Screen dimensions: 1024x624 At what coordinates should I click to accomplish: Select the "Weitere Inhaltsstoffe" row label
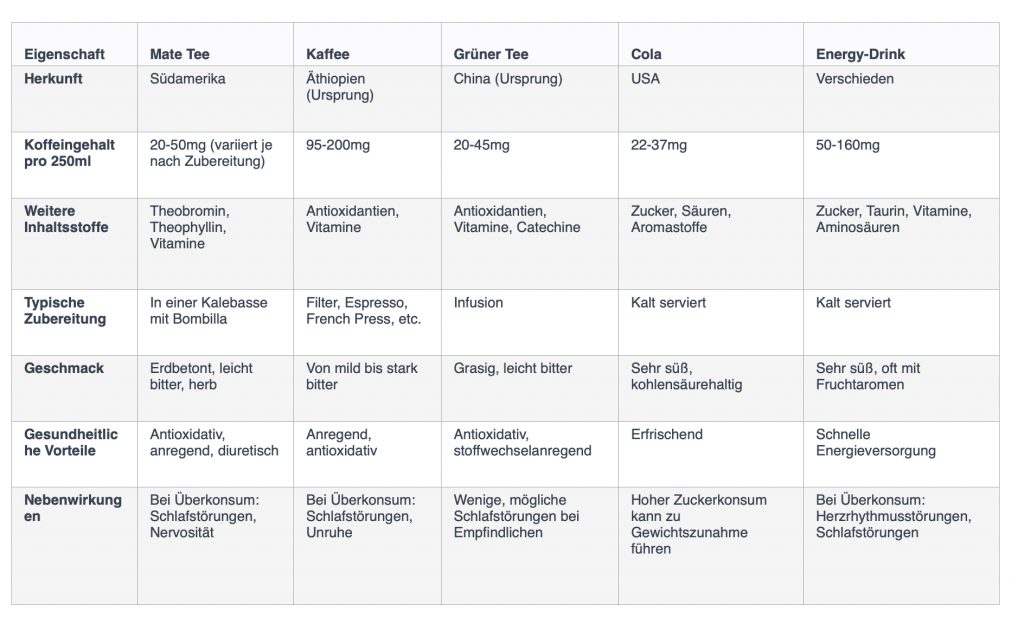point(66,219)
